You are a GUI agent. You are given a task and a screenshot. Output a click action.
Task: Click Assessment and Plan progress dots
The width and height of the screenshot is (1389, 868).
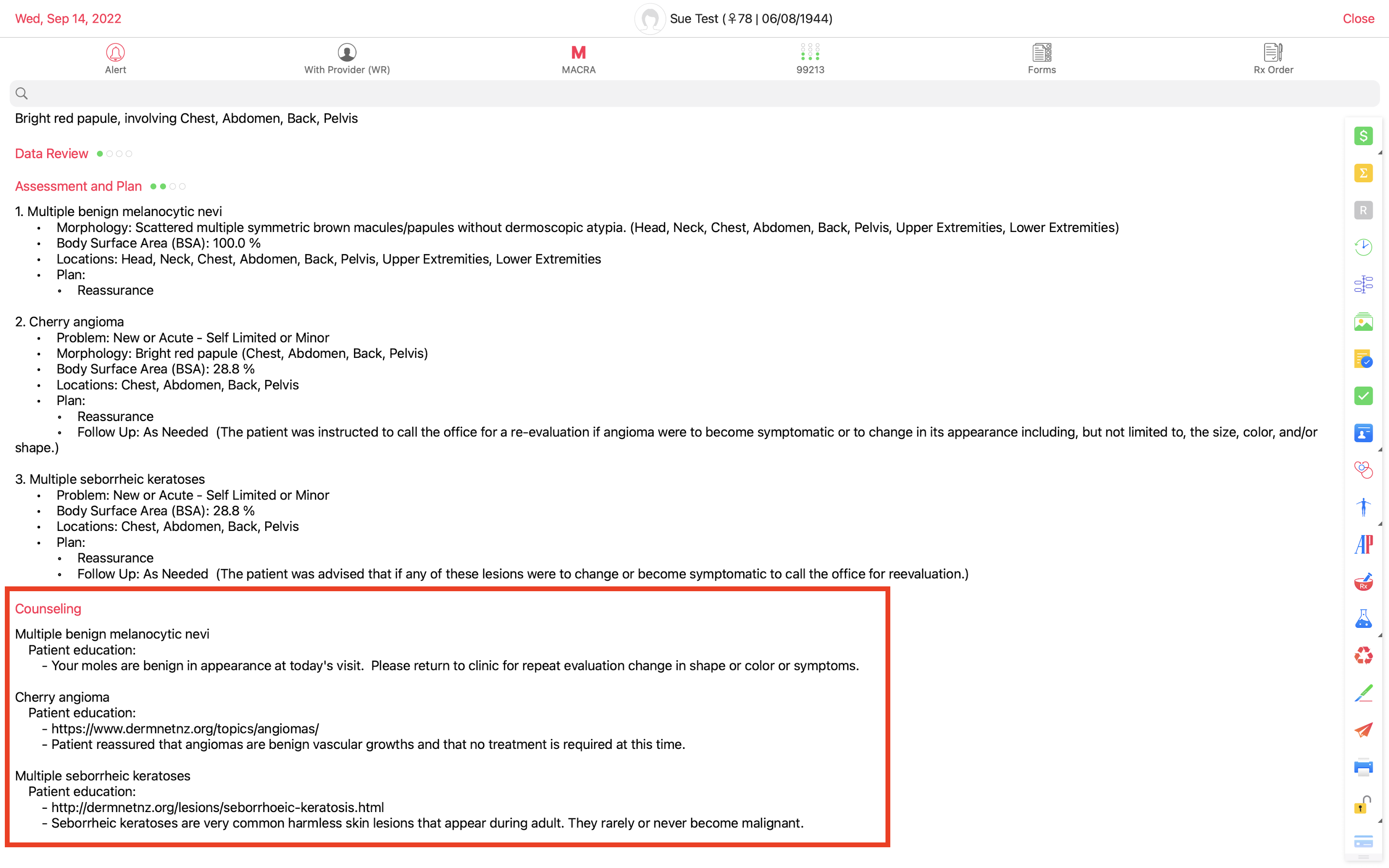click(168, 186)
